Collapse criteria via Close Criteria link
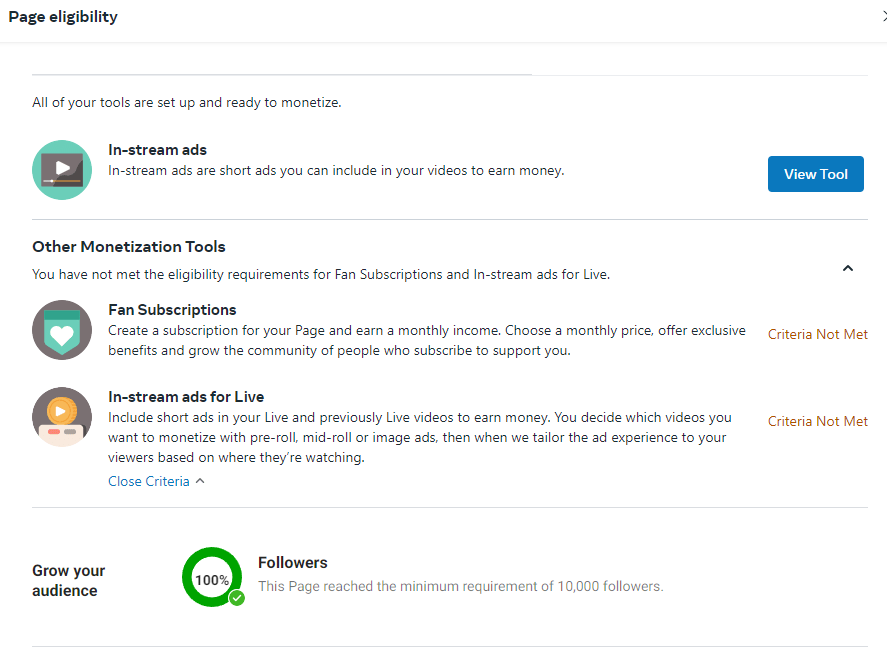The width and height of the screenshot is (887, 661). (149, 481)
